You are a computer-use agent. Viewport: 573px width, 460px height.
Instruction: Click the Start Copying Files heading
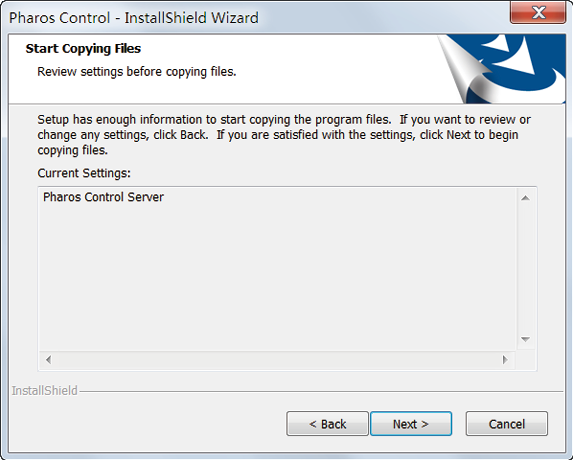[x=83, y=49]
